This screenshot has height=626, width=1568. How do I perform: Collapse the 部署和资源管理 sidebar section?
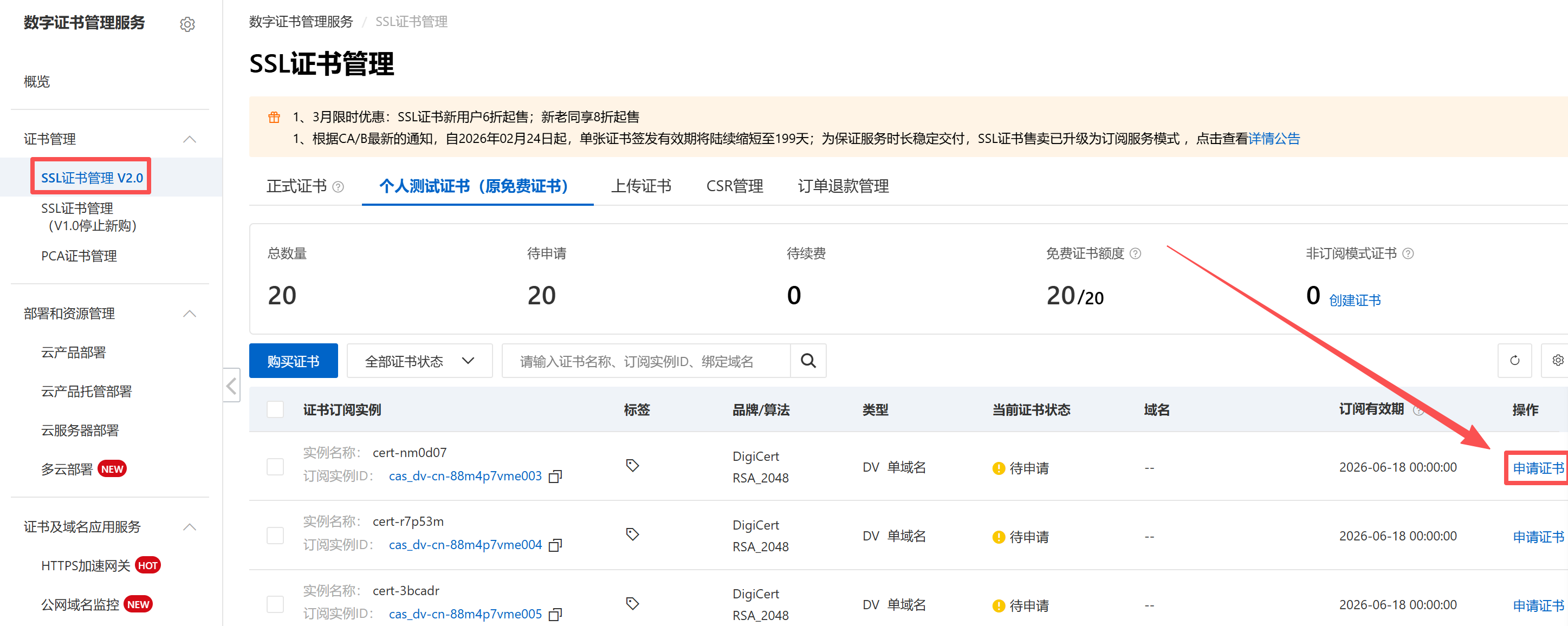[189, 314]
